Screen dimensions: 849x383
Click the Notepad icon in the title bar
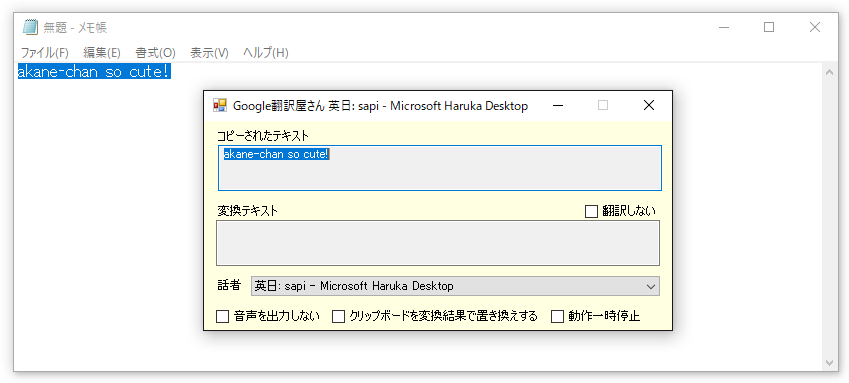[x=30, y=27]
